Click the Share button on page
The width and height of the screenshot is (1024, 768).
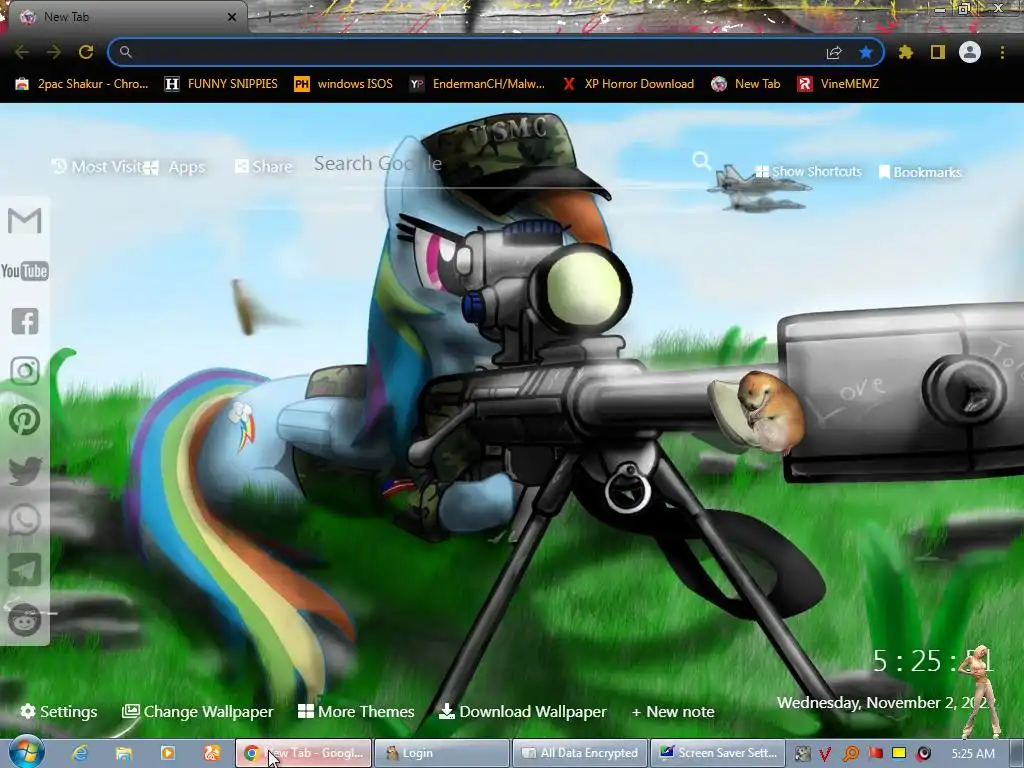pos(264,167)
